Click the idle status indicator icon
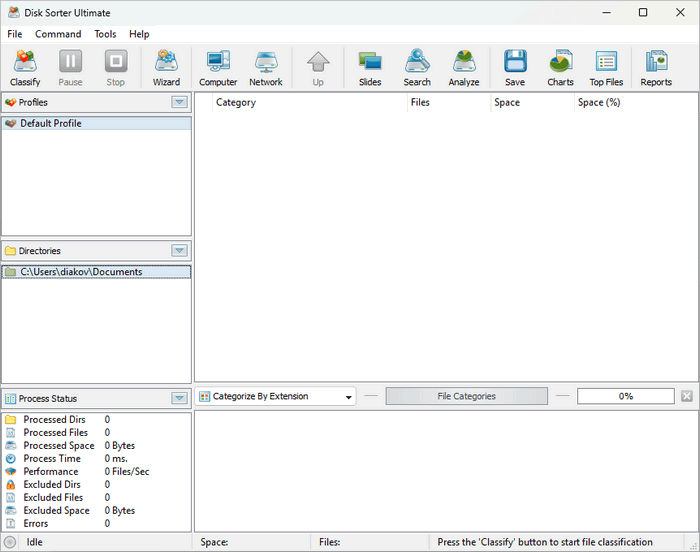This screenshot has width=700, height=552. click(10, 542)
